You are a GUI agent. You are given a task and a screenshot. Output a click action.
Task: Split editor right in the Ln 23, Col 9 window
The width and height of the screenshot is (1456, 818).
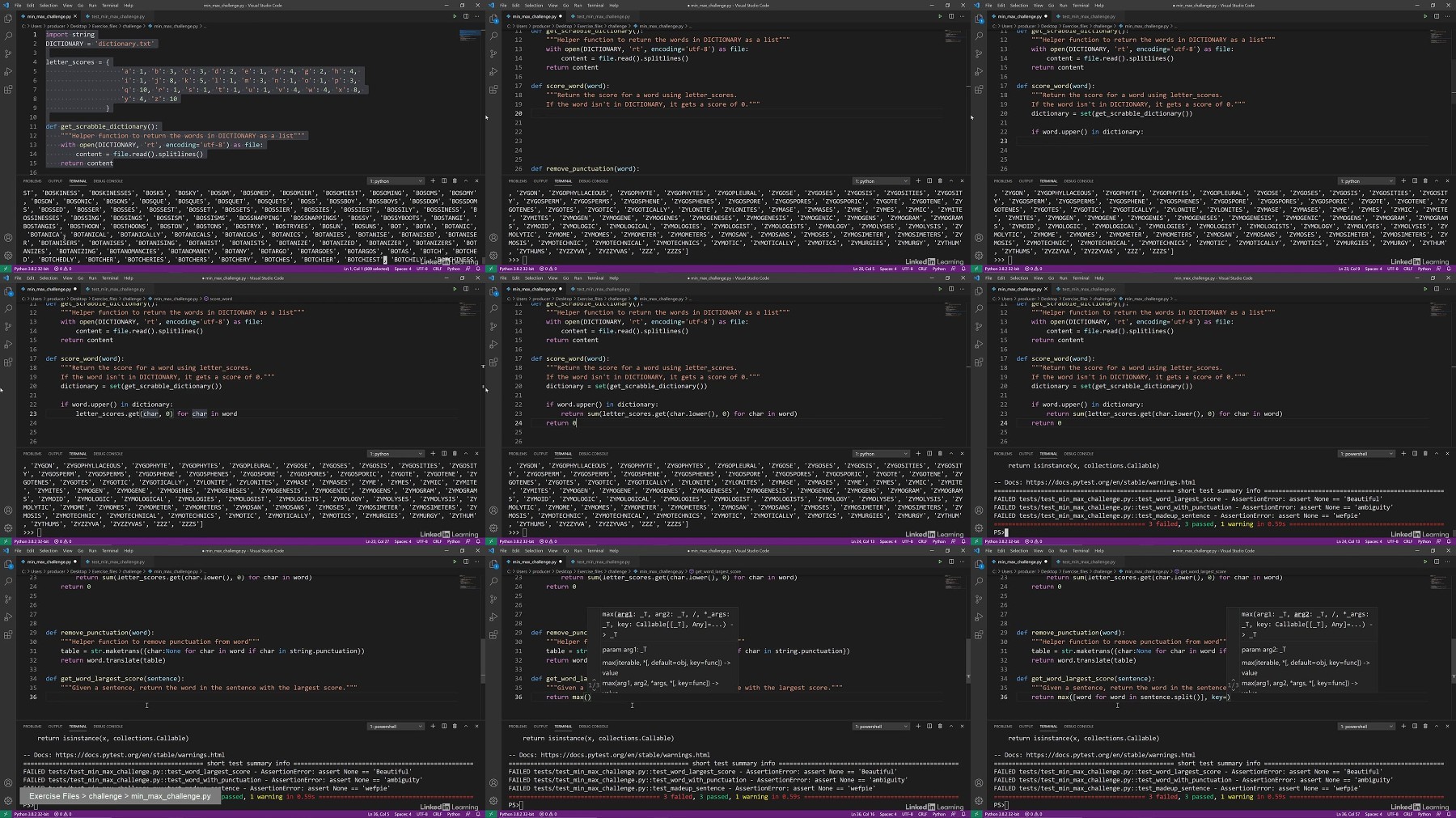coord(1436,16)
